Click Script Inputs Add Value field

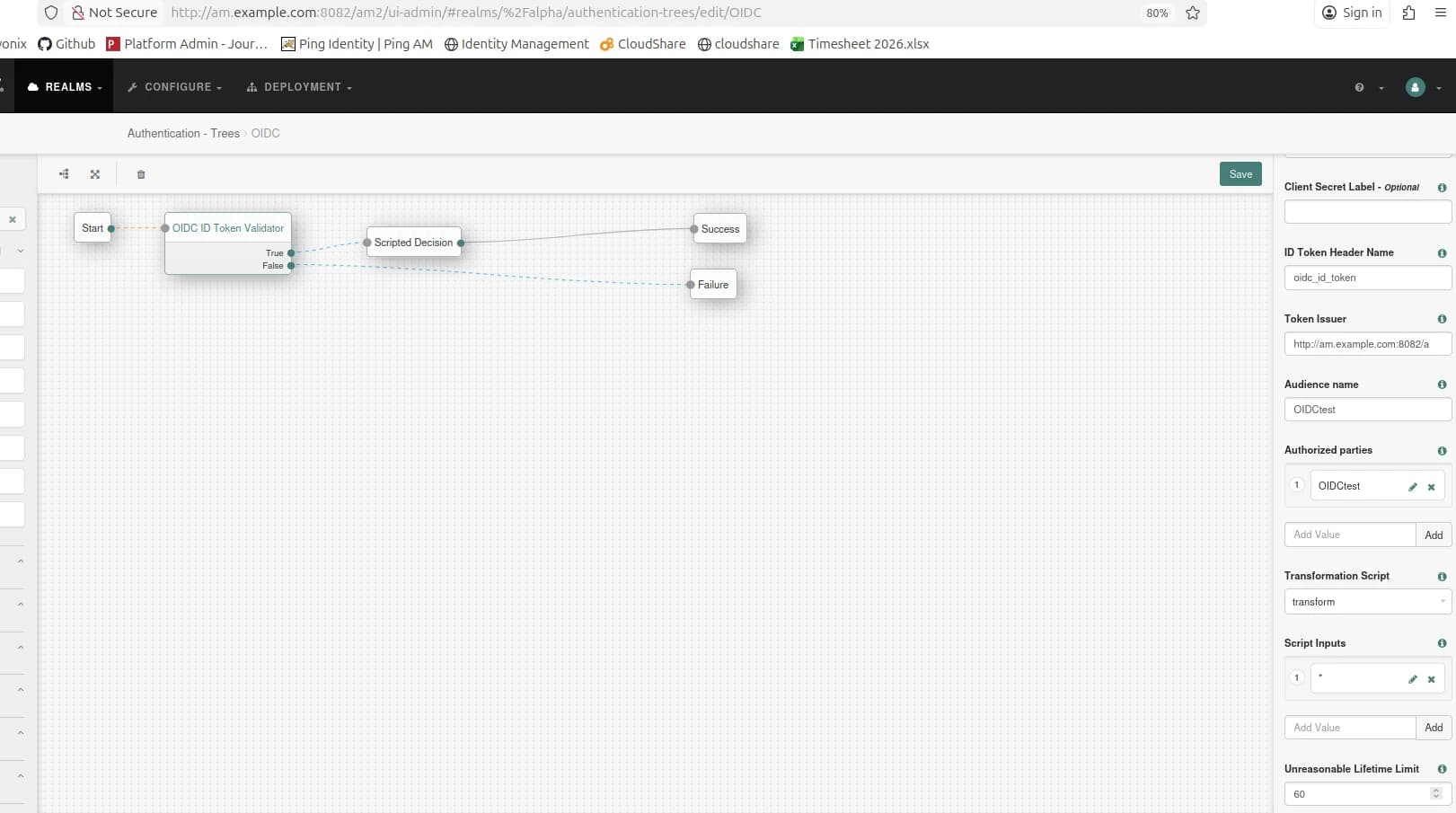1350,728
